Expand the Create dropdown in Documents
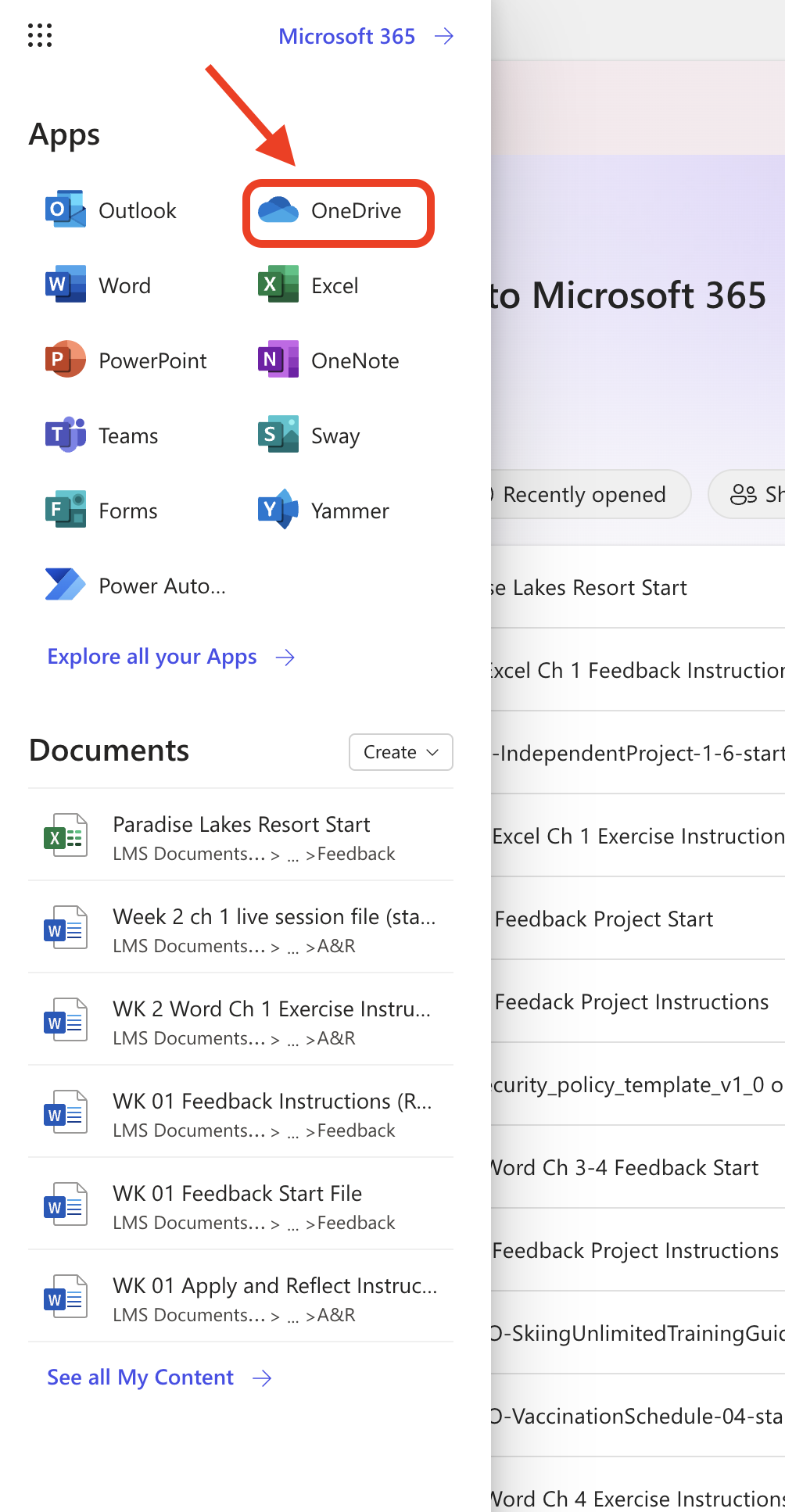The height and width of the screenshot is (1512, 785). (400, 752)
